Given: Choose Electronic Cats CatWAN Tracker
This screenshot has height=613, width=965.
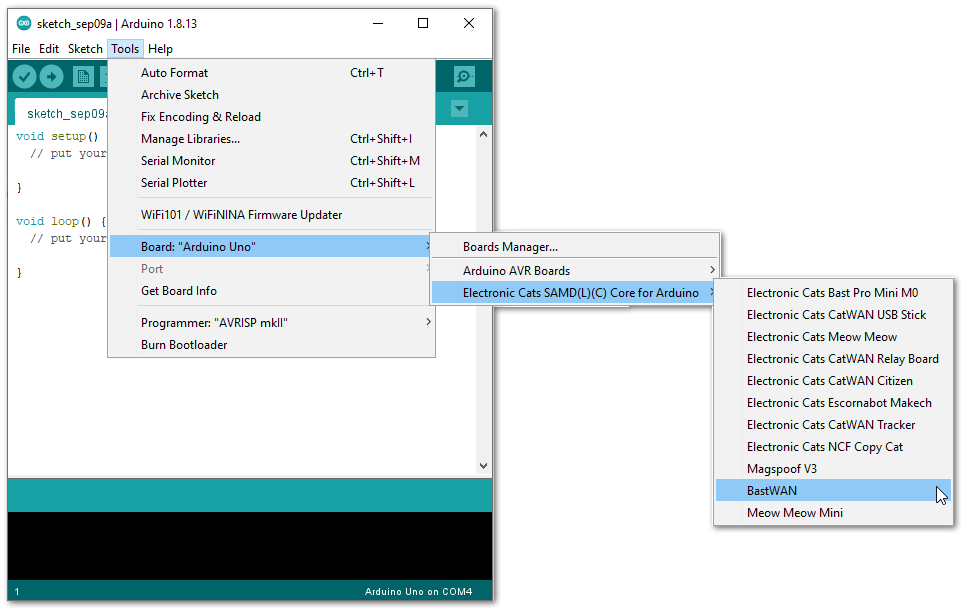Looking at the screenshot, I should pos(833,425).
